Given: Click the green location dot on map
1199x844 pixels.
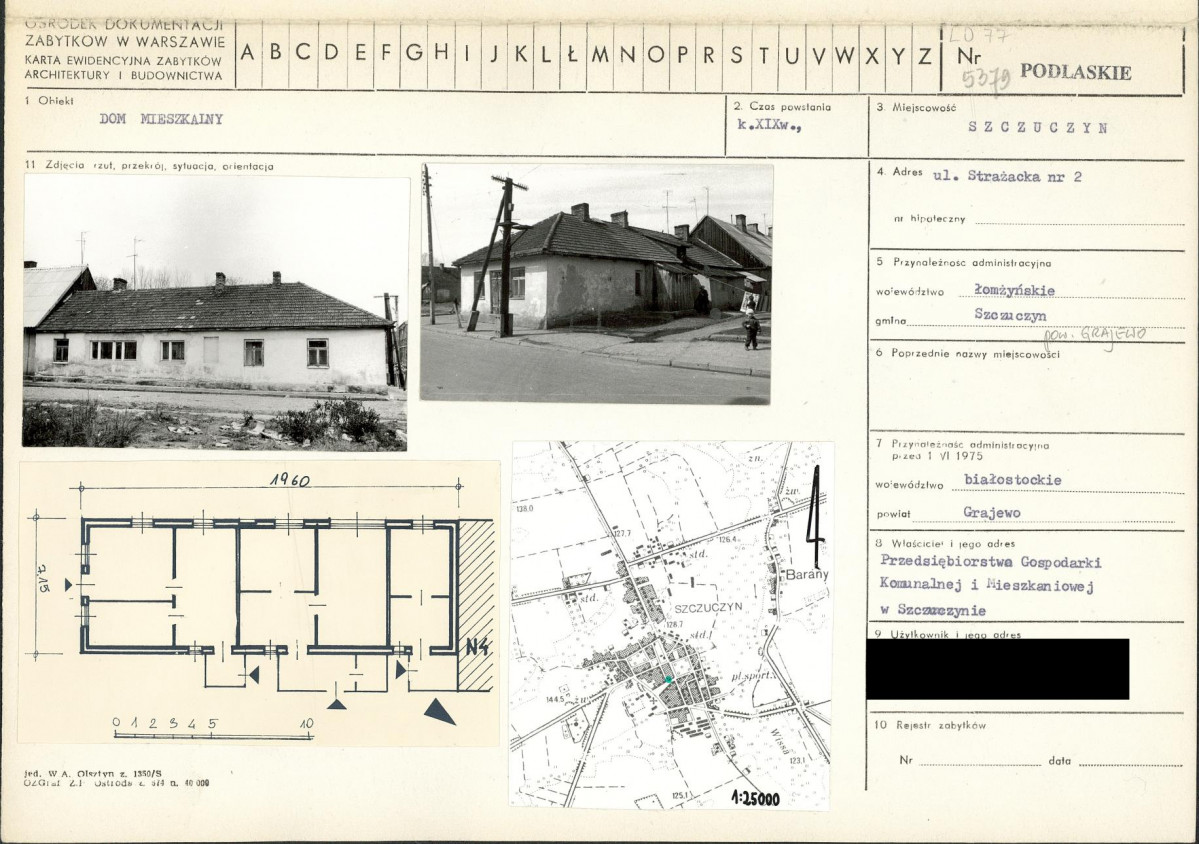Looking at the screenshot, I should coord(668,679).
